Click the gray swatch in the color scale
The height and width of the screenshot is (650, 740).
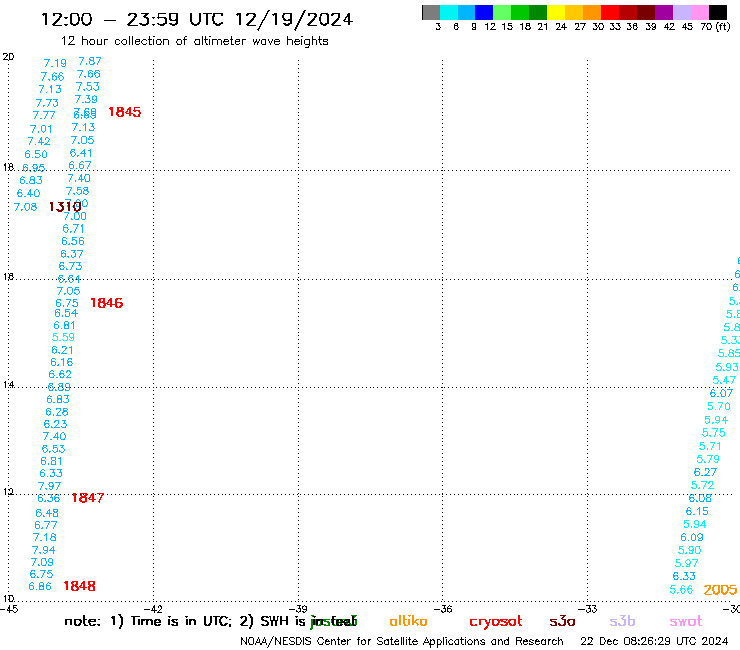pos(431,12)
